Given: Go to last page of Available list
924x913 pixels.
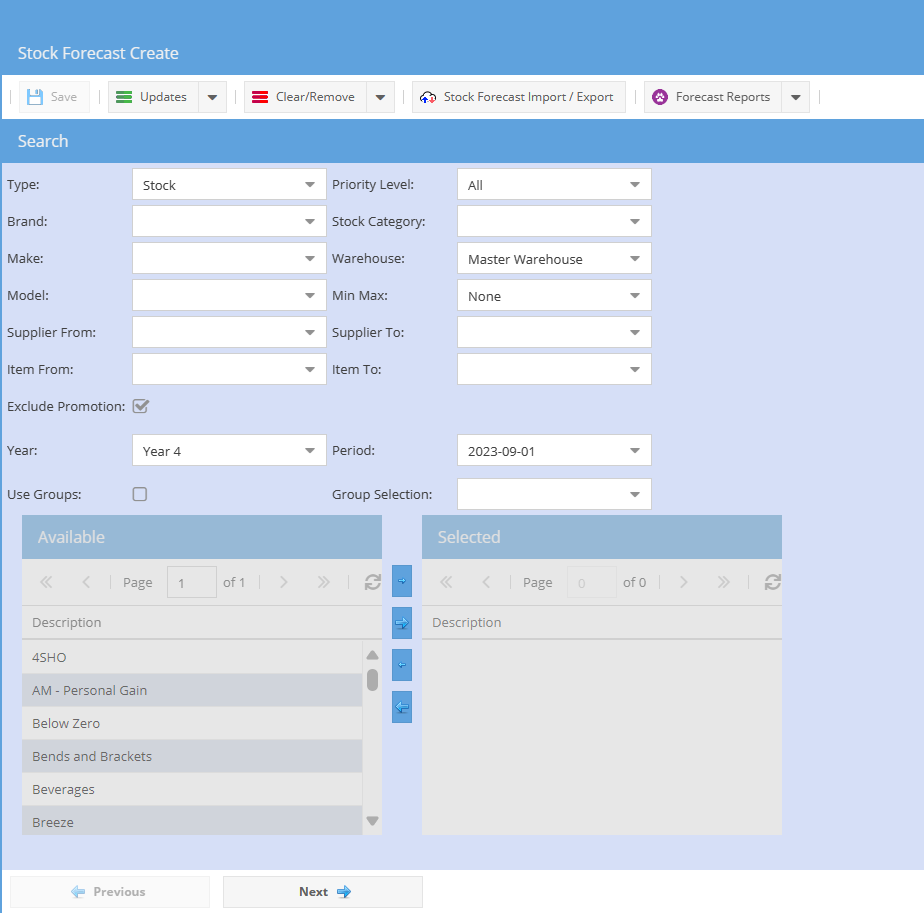Looking at the screenshot, I should pos(323,582).
